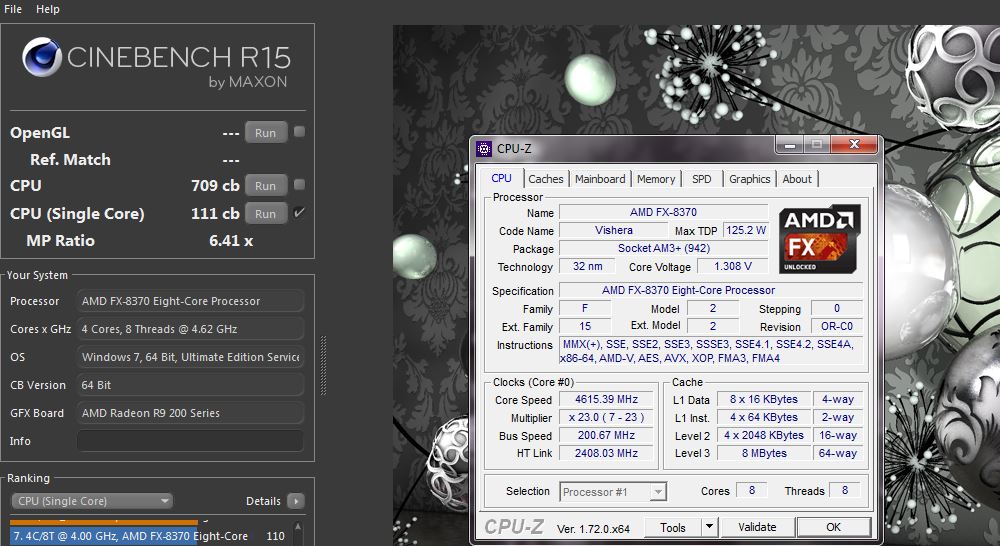The image size is (1000, 546).
Task: Click the Tools button in CPU-Z
Action: coord(672,528)
